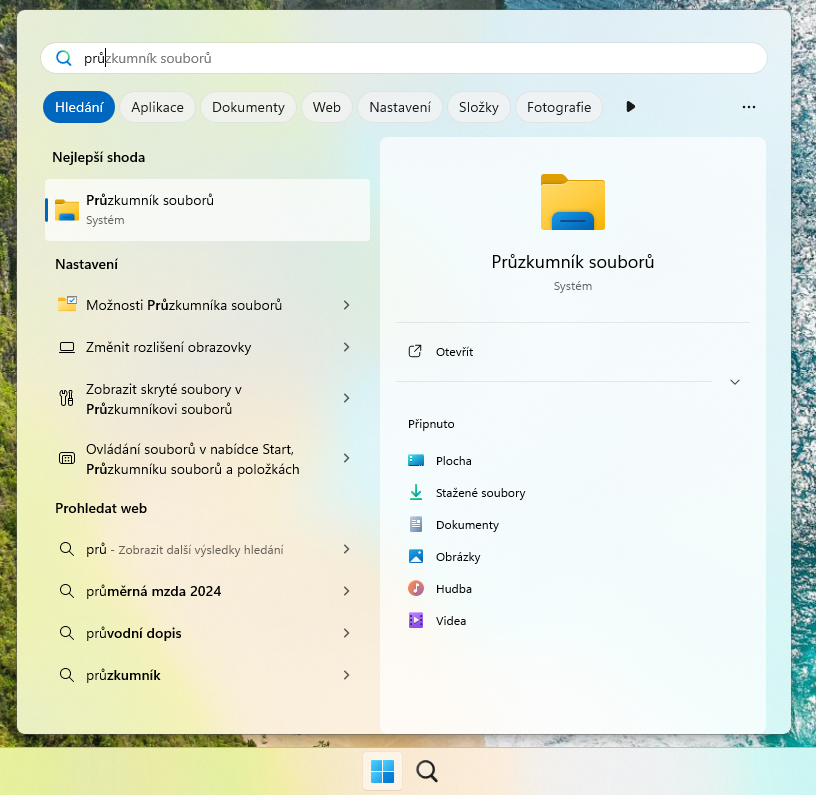Click the Průzkumník souborů title in preview pane
Viewport: 816px width, 795px height.
[x=572, y=262]
